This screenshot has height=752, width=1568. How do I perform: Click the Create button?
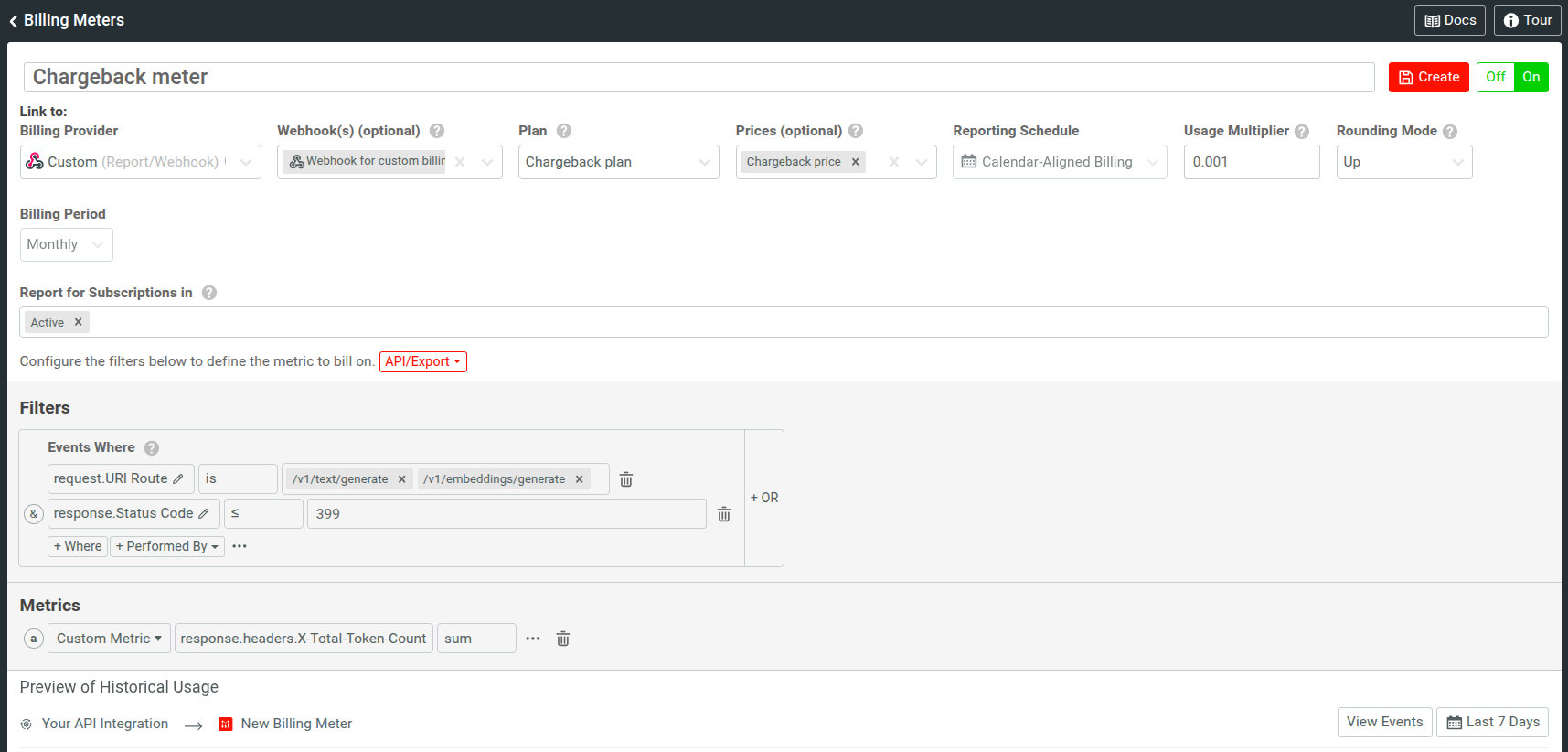tap(1429, 77)
